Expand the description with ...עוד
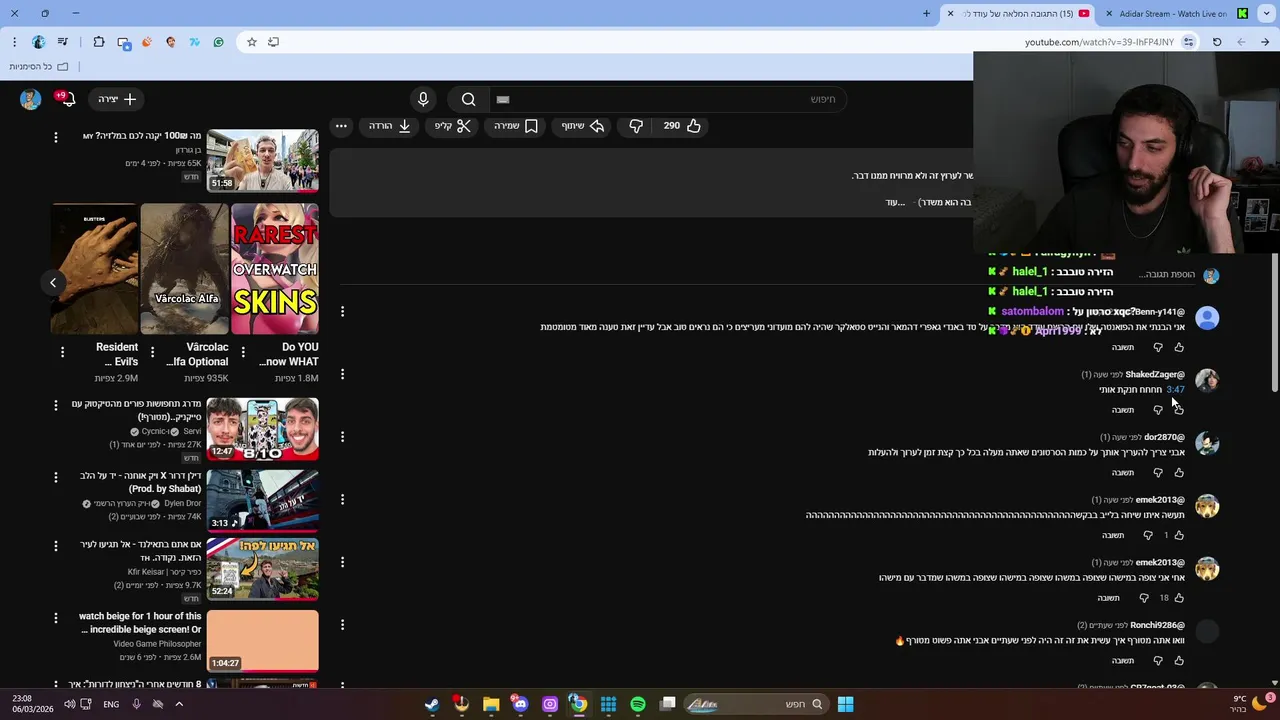The height and width of the screenshot is (720, 1280). [895, 202]
